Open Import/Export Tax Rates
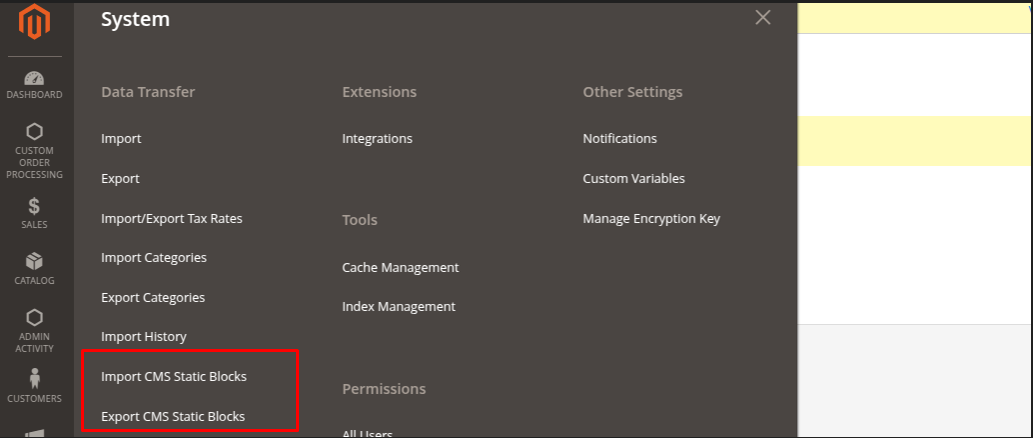Screen dimensions: 1033x438 171,218
